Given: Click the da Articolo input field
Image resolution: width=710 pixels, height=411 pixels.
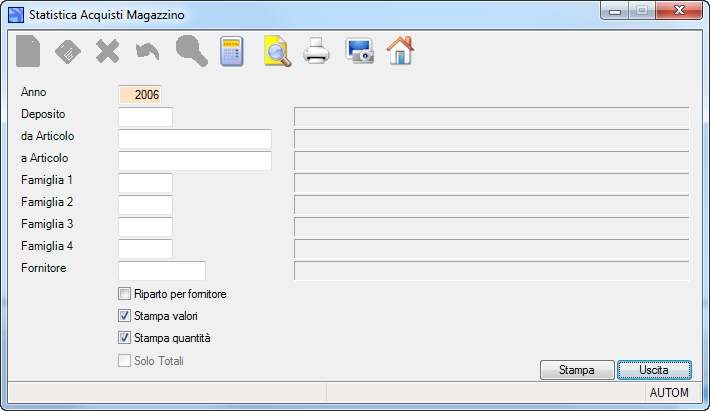Looking at the screenshot, I should [195, 139].
